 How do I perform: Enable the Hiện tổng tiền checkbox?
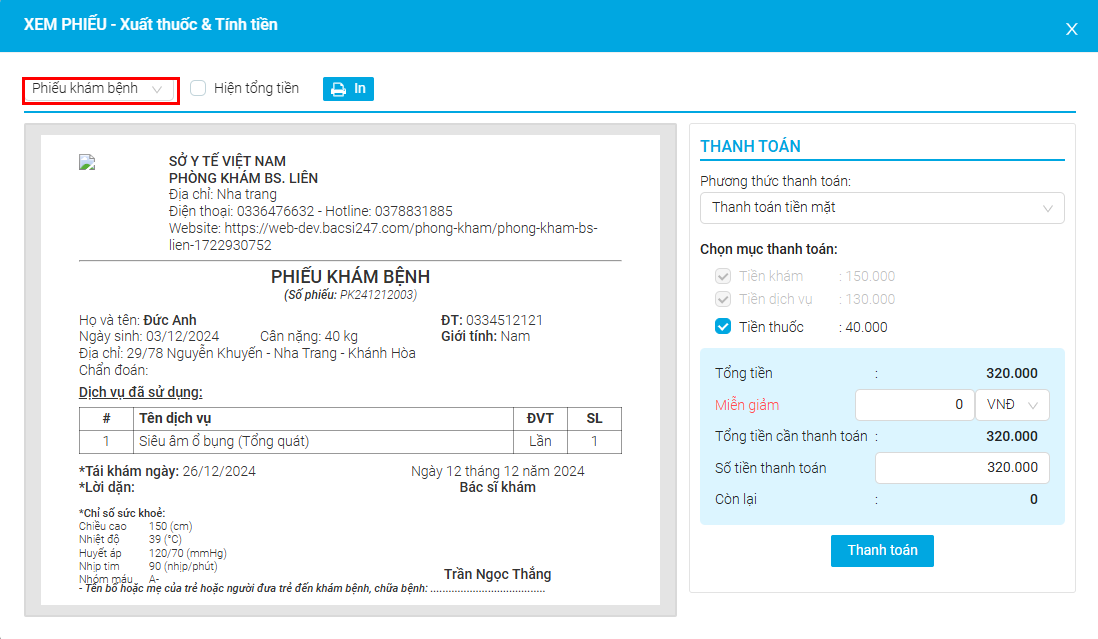click(198, 88)
